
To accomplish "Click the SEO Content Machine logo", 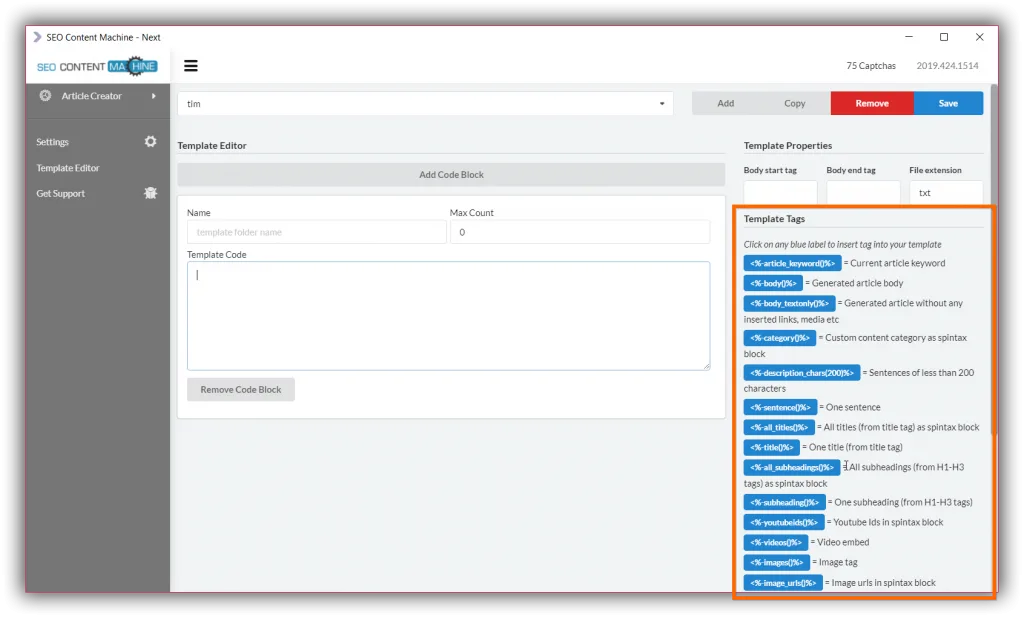I will coord(97,66).
